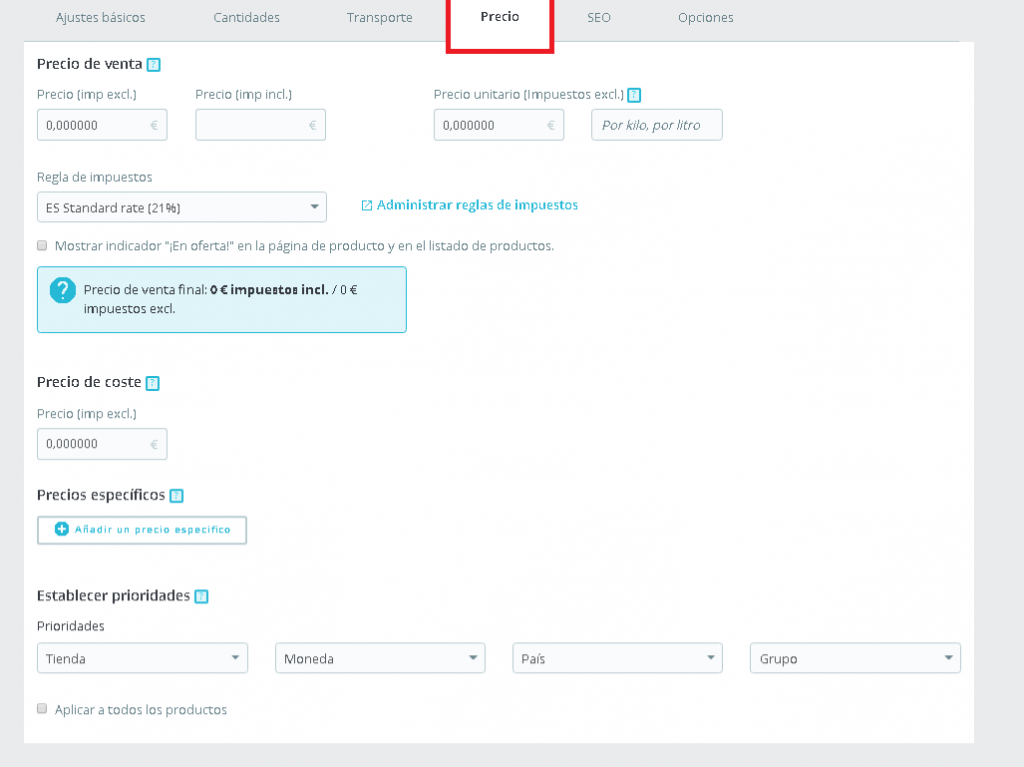The height and width of the screenshot is (767, 1024).
Task: Enable the "¡En oferta!" indicator checkbox
Action: 42,245
